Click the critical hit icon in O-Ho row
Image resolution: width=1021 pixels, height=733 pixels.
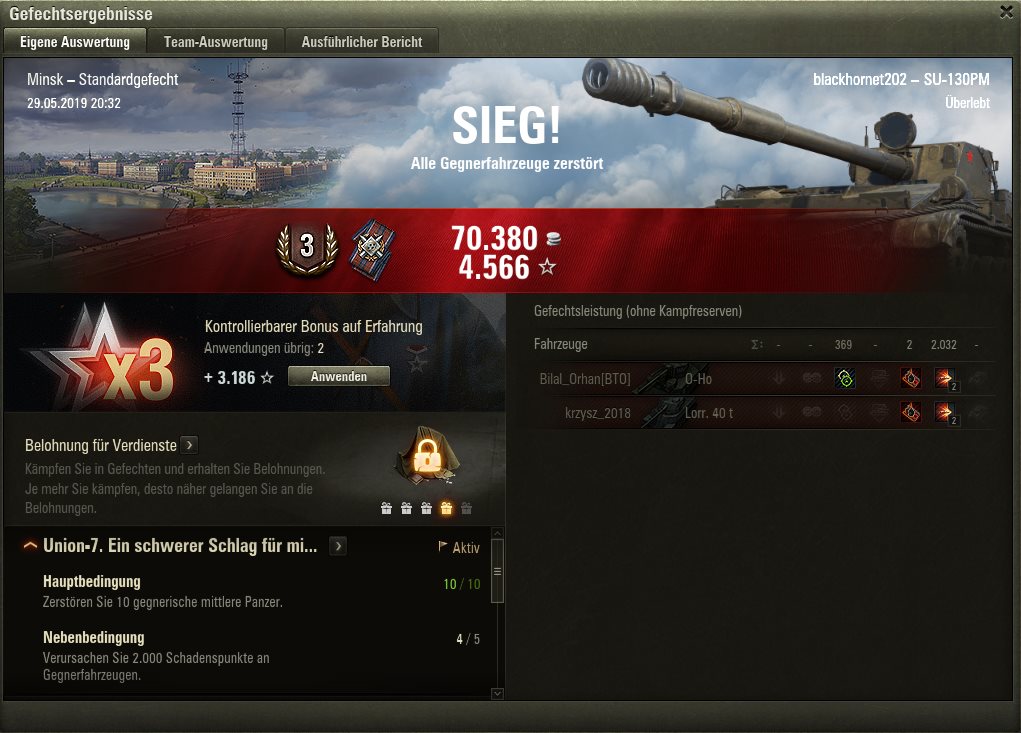(x=910, y=378)
